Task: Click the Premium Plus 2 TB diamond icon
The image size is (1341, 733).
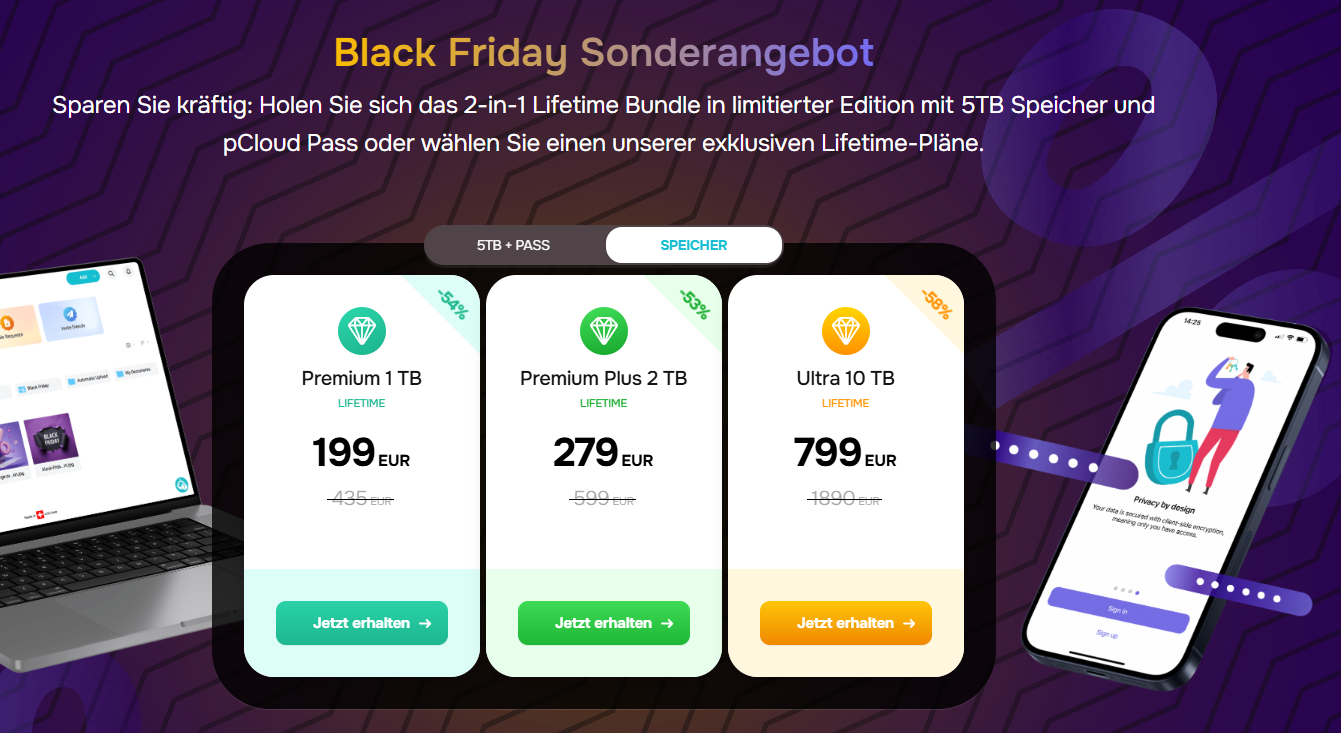Action: [604, 330]
